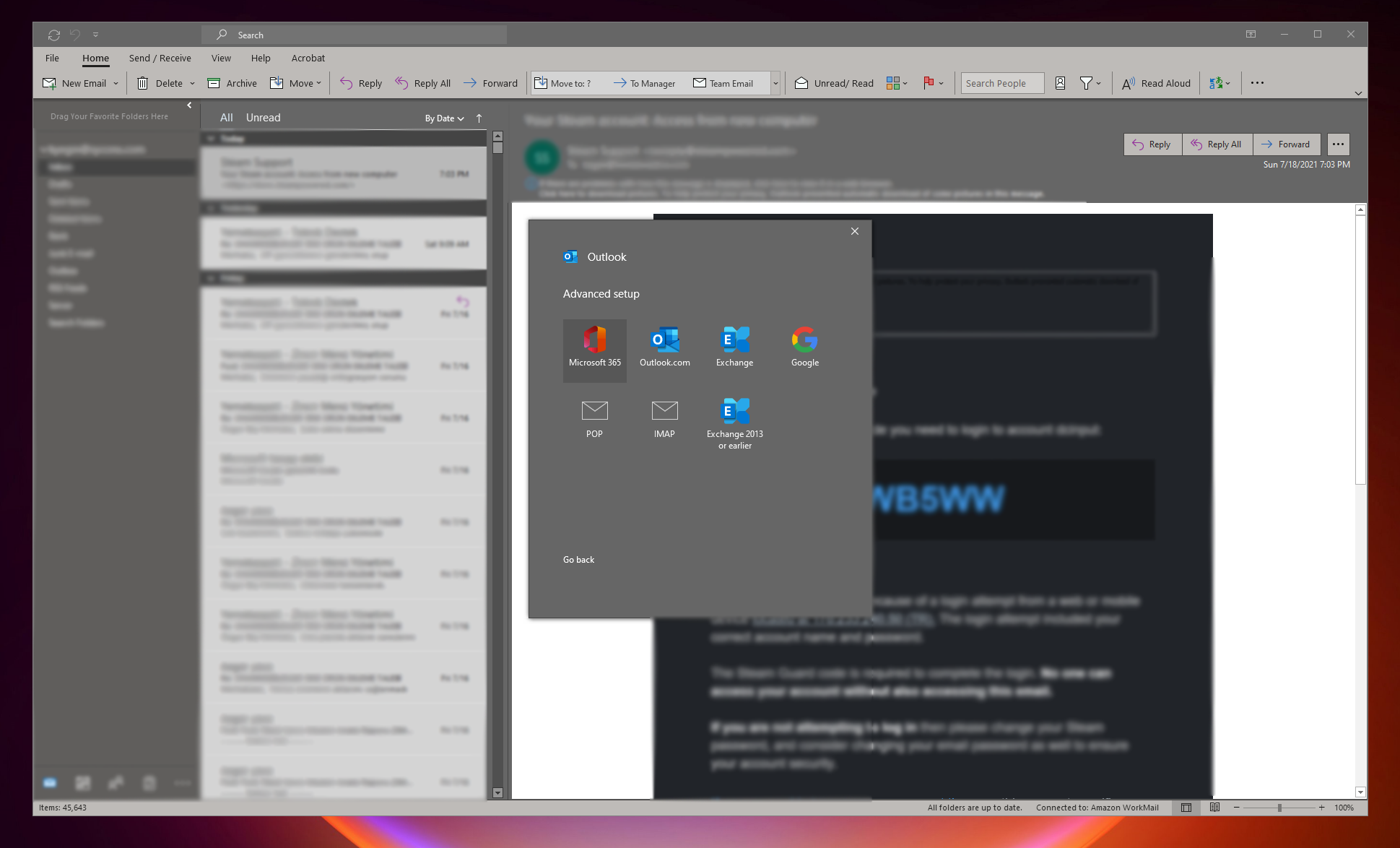Show All messages filter
The width and height of the screenshot is (1400, 848).
226,118
